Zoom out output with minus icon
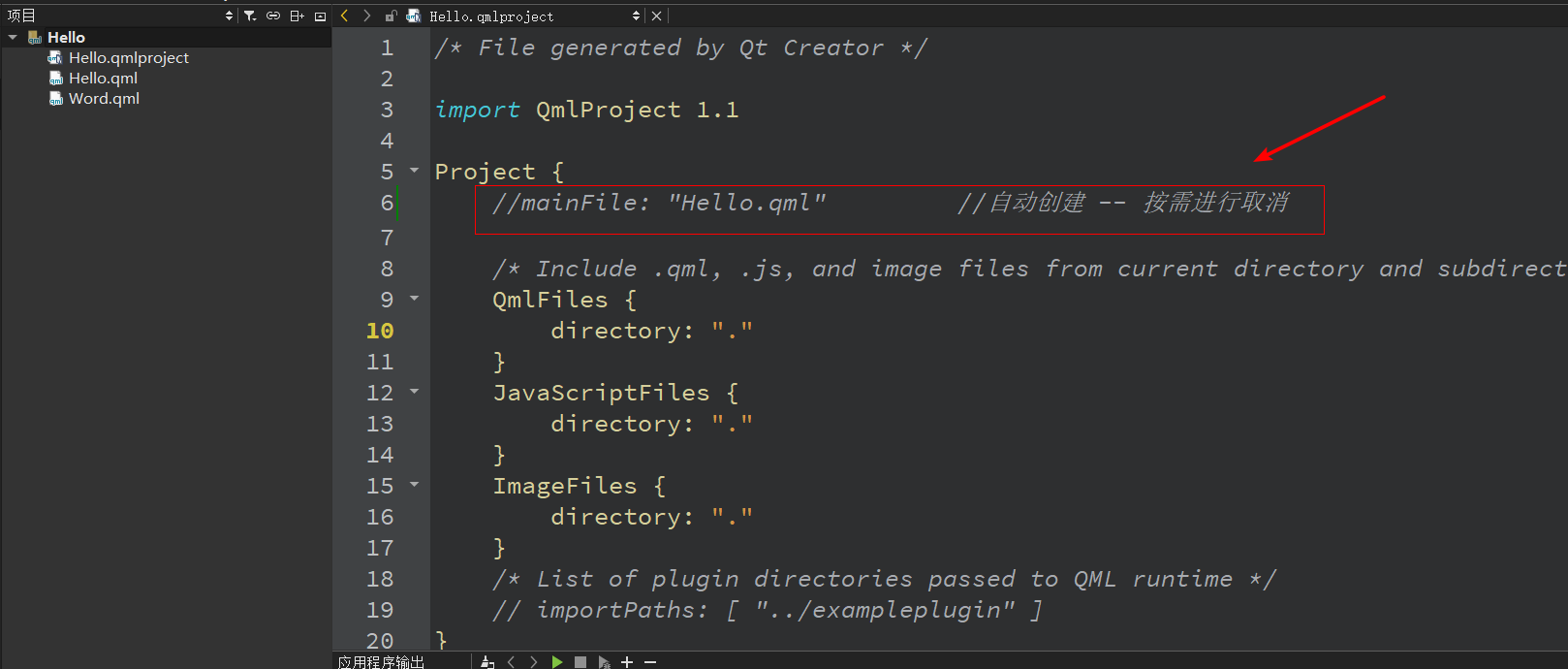Screen dimensions: 1568x669 pyautogui.click(x=650, y=662)
